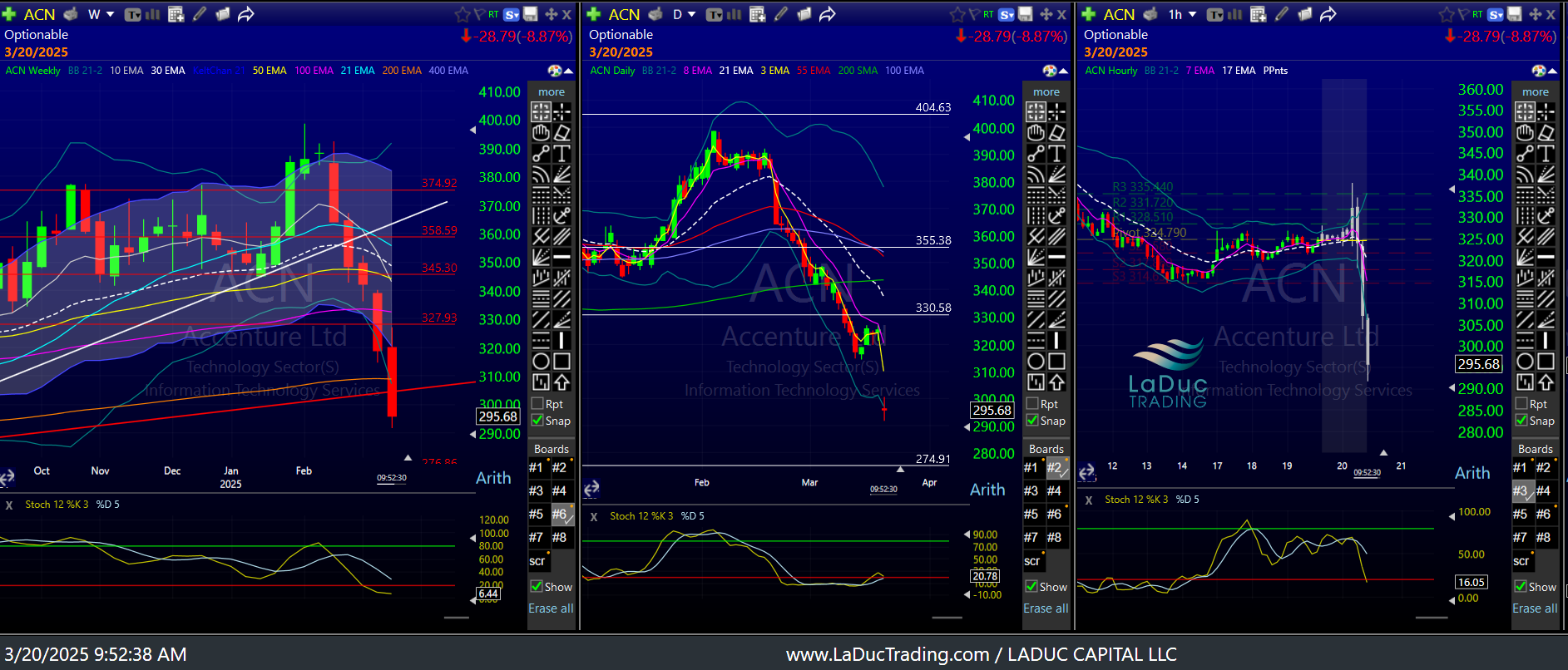Toggle Rpt checkbox in daily chart
This screenshot has height=670, width=1568.
click(1032, 404)
